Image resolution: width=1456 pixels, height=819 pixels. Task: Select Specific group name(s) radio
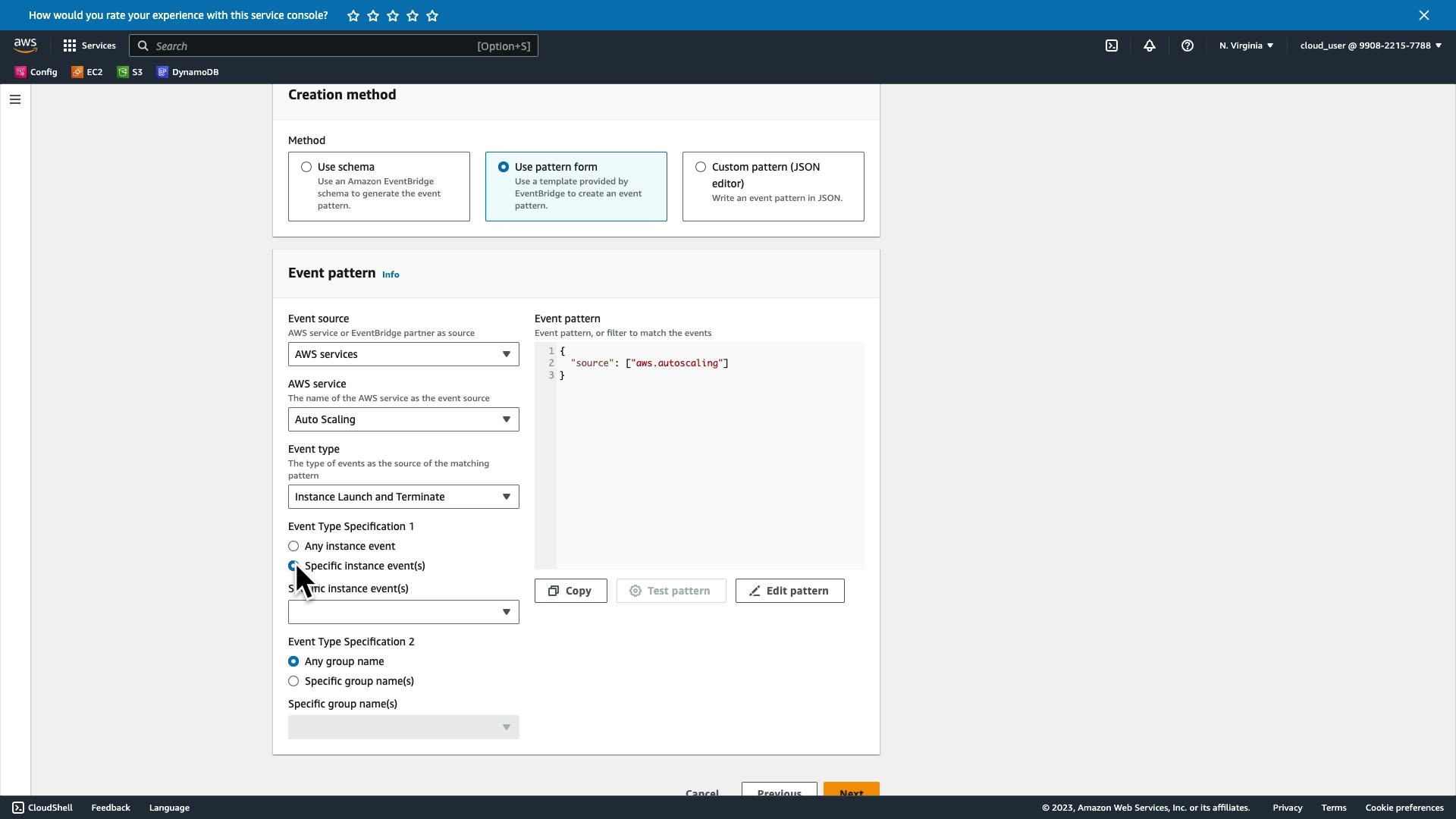[x=293, y=681]
